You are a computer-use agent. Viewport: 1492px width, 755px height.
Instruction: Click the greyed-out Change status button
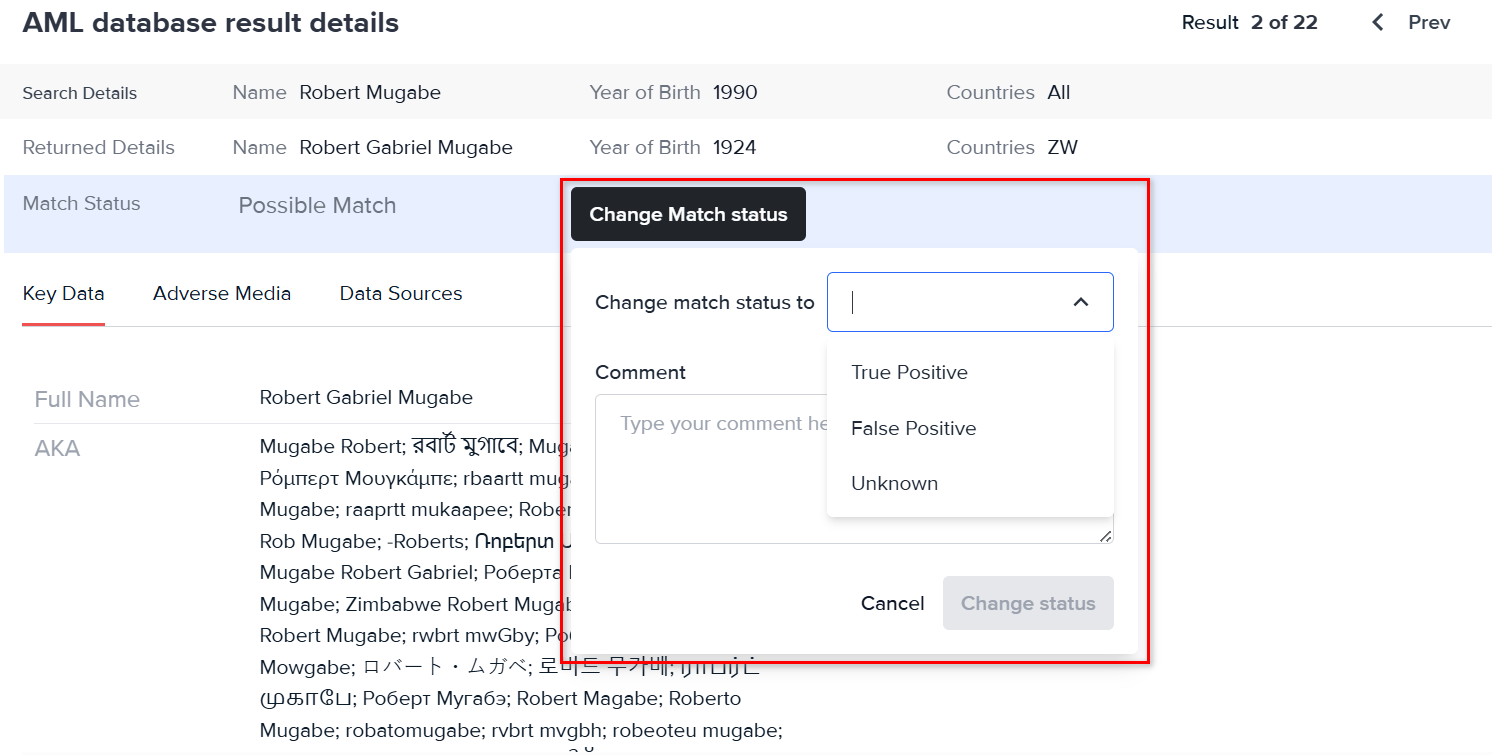[1028, 603]
